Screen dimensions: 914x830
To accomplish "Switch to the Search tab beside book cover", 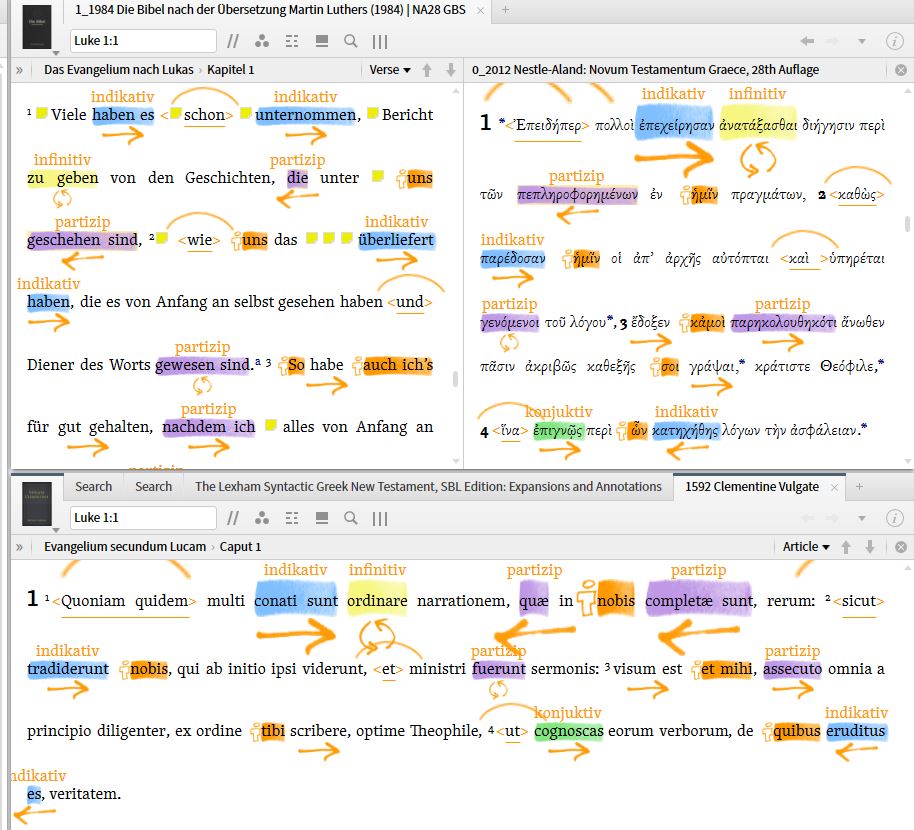I will [93, 487].
